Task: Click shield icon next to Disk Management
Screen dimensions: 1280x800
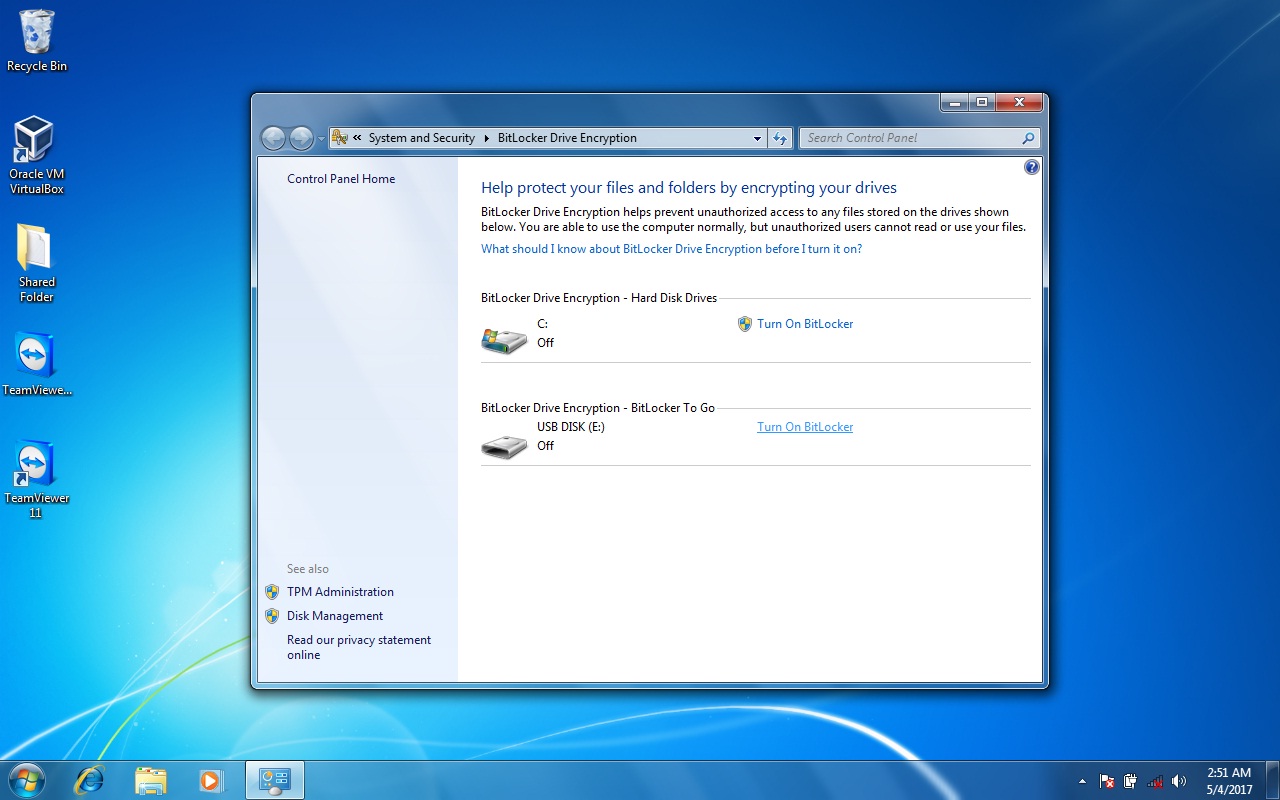Action: click(272, 616)
